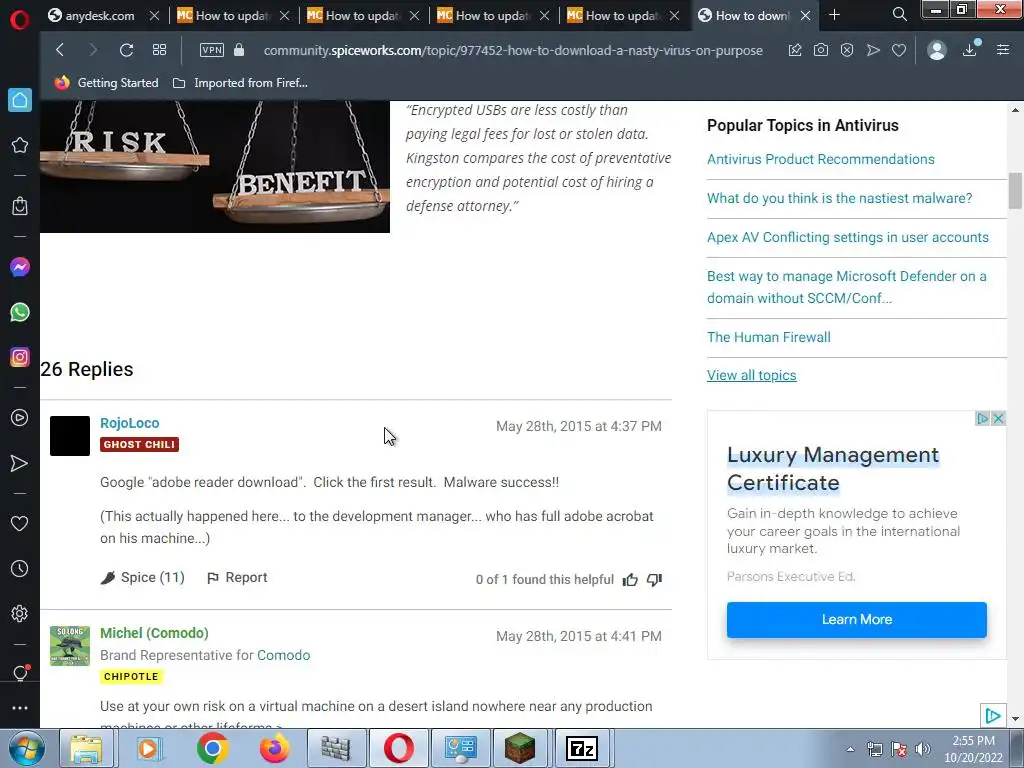Open 'What do you think is the nastiest malware?'
Image resolution: width=1024 pixels, height=768 pixels.
839,199
